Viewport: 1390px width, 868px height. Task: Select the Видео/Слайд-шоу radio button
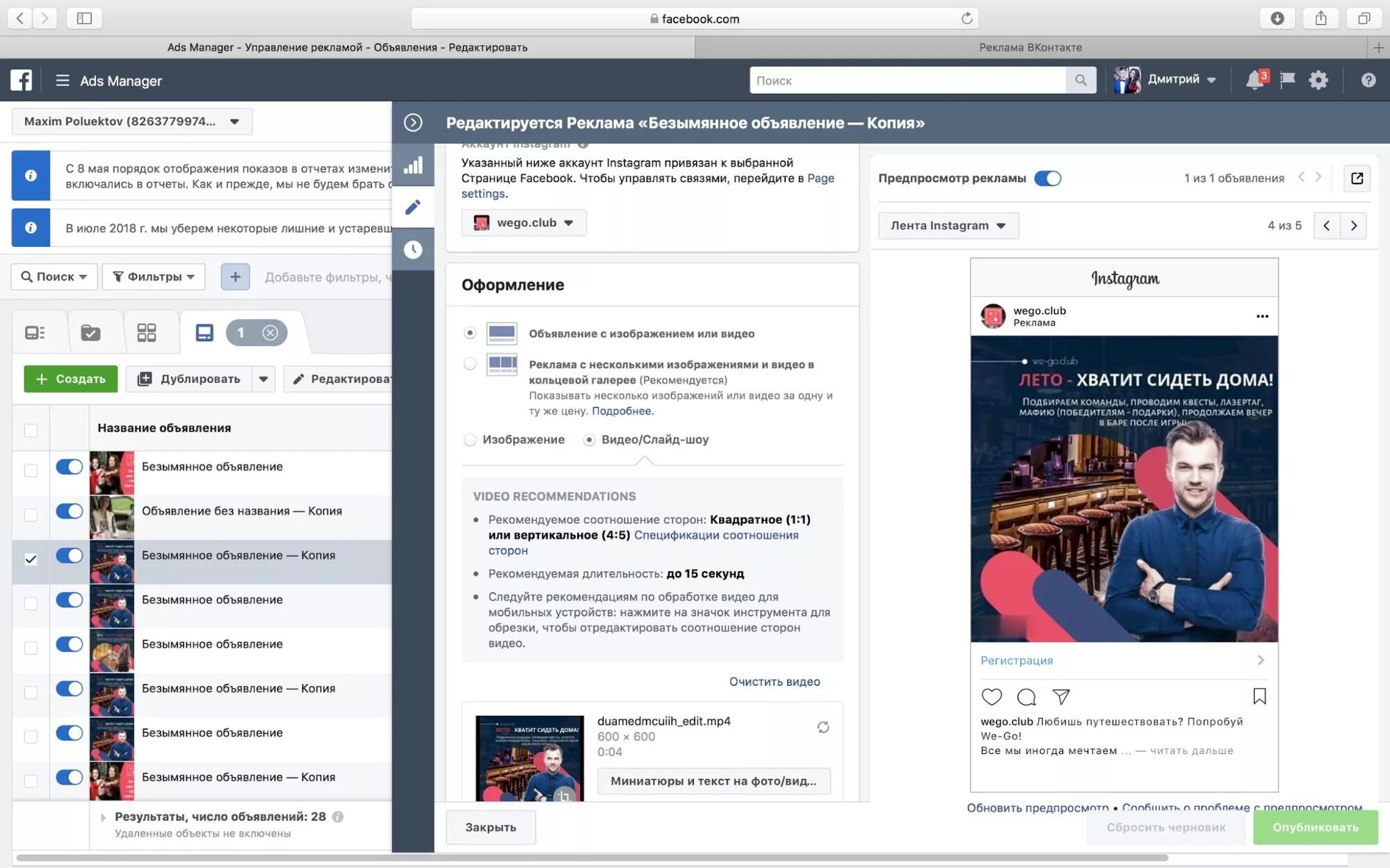pyautogui.click(x=589, y=439)
